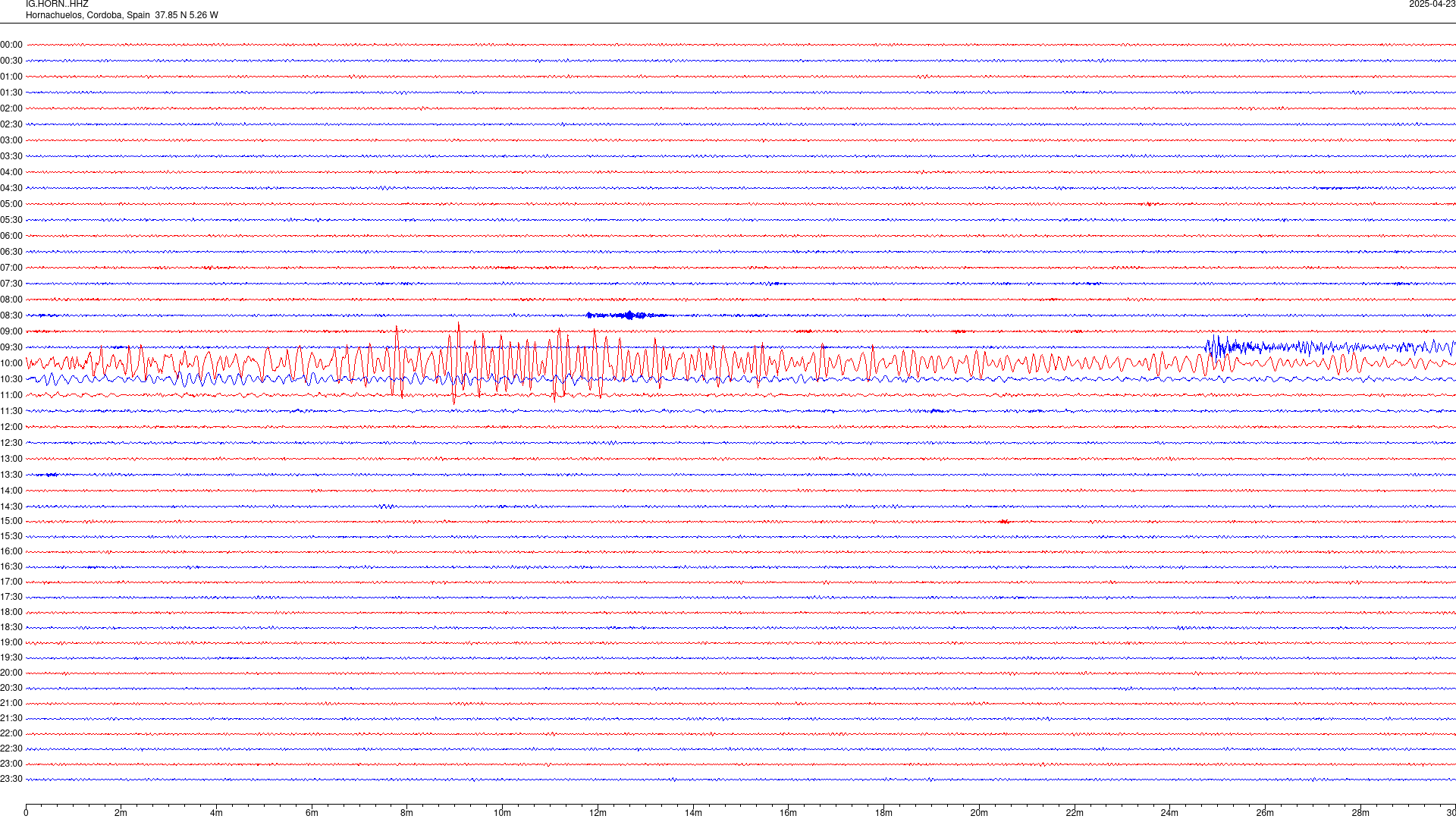Click the 26m tick on time axis
Image resolution: width=1456 pixels, height=819 pixels.
[x=1265, y=813]
